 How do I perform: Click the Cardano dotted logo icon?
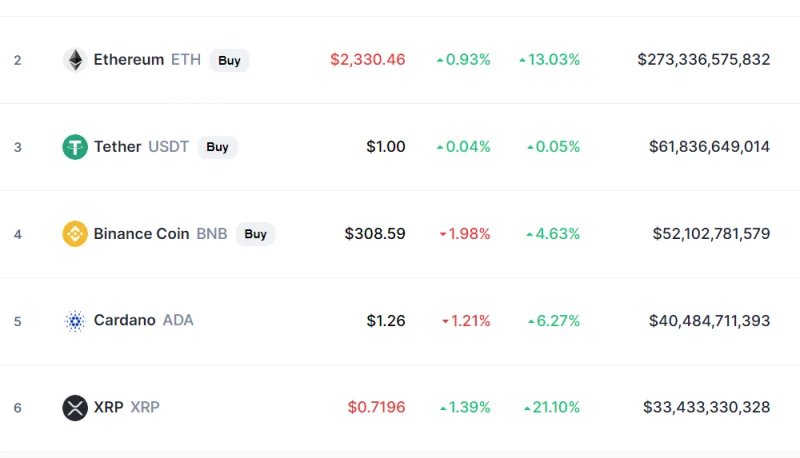[x=75, y=321]
